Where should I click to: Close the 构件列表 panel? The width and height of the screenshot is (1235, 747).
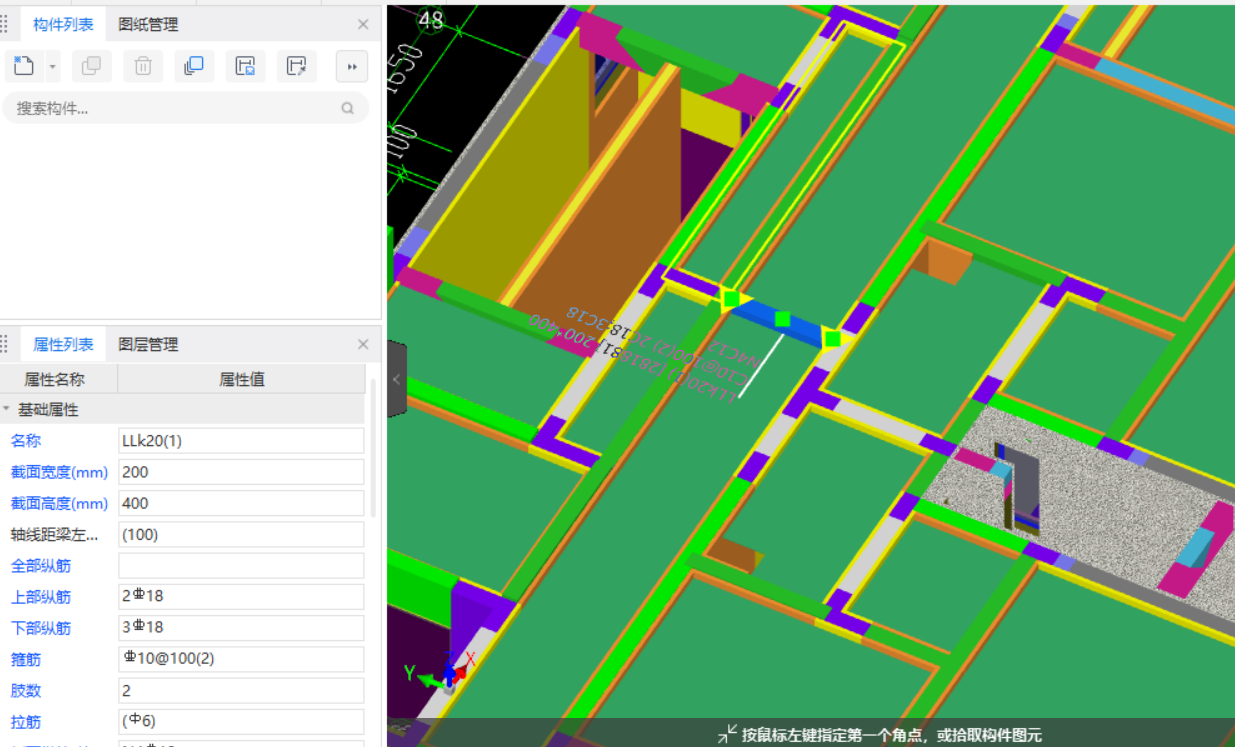[363, 24]
